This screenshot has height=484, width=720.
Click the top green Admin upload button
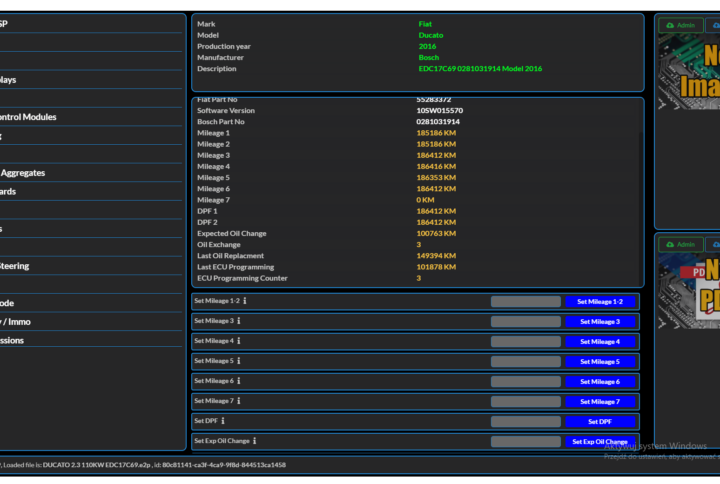(680, 25)
